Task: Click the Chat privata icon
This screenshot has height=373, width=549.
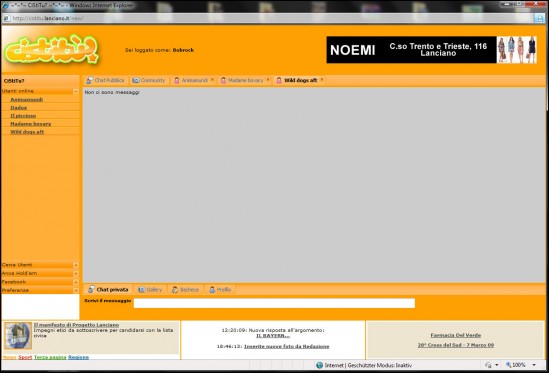Action: 91,289
